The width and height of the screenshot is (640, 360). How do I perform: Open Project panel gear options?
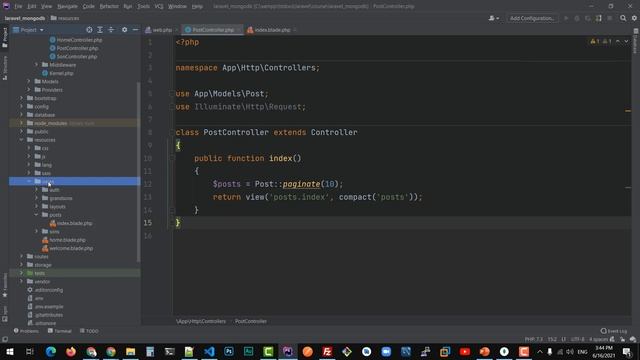click(124, 30)
